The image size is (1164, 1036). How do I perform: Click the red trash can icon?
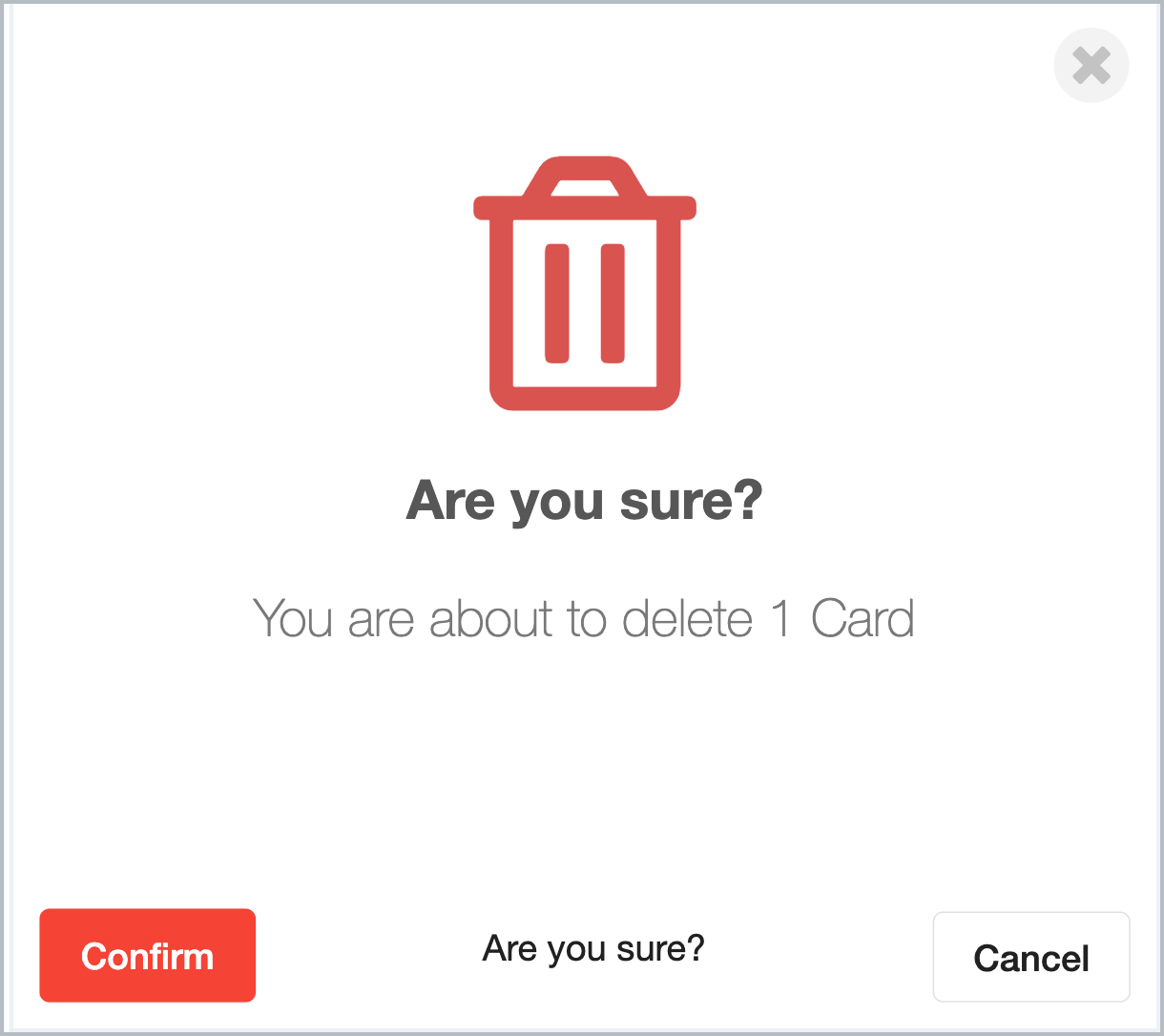pos(585,282)
